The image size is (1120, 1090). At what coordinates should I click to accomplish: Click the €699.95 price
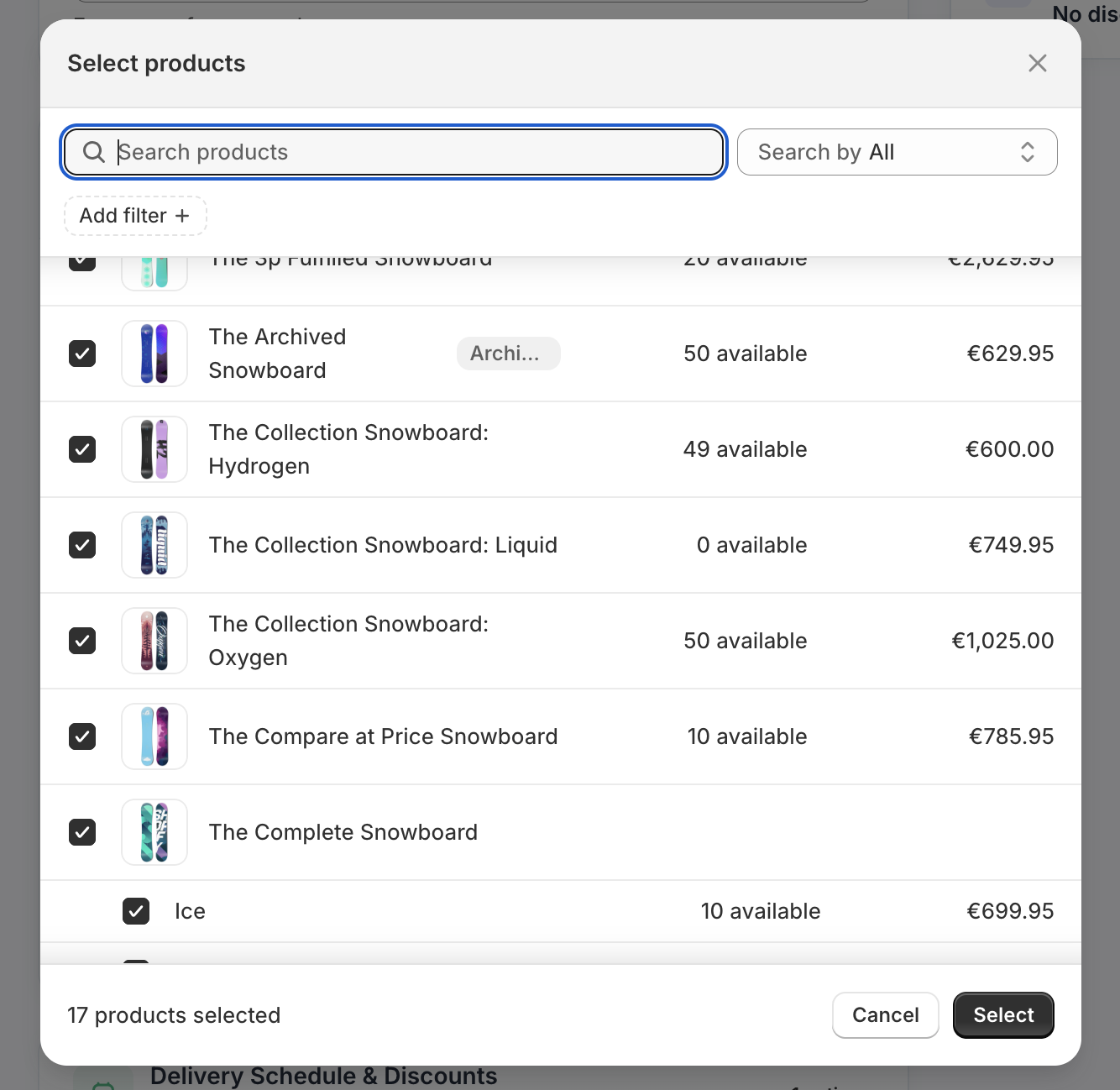(x=1011, y=911)
